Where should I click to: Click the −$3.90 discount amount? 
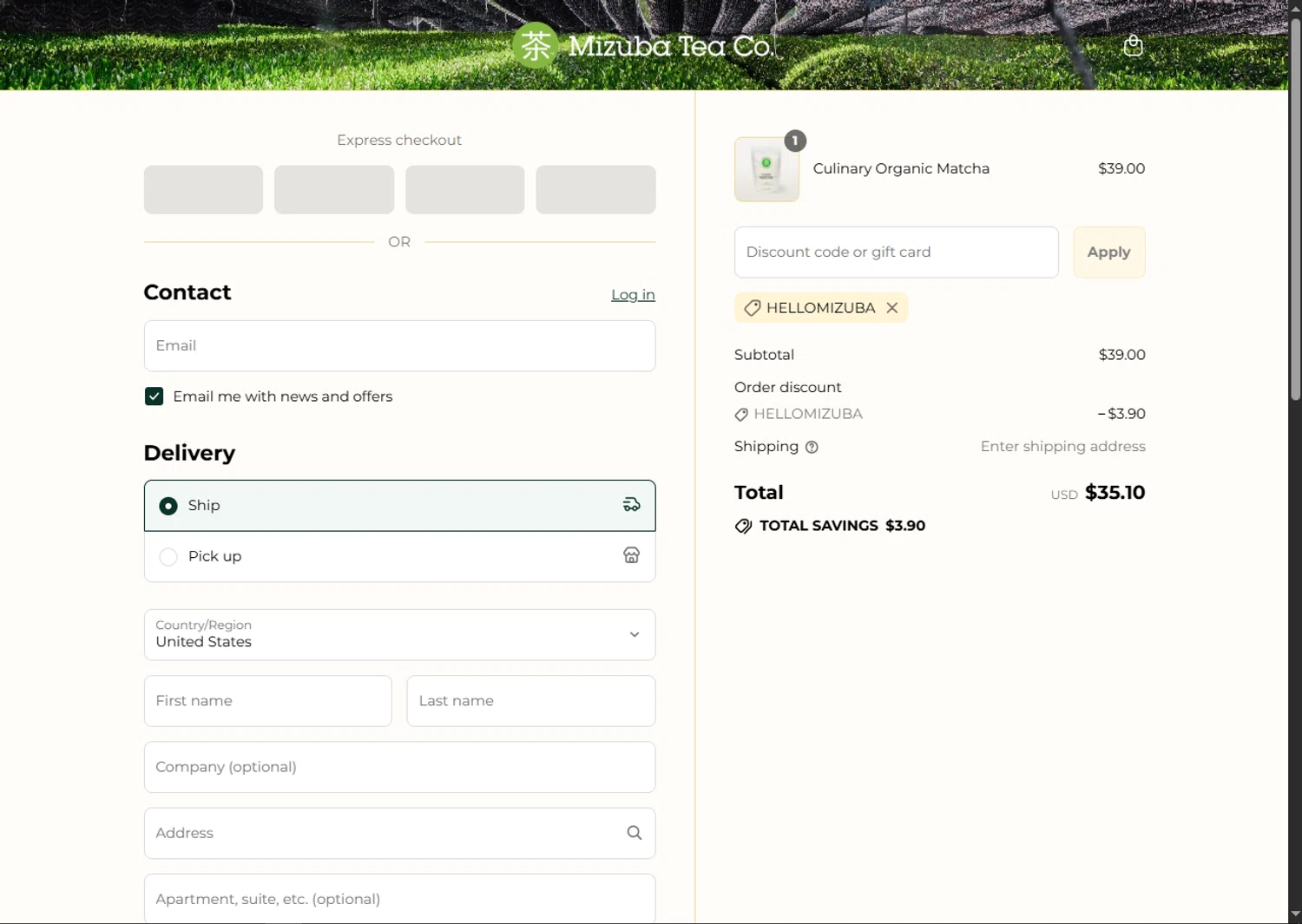coord(1121,414)
